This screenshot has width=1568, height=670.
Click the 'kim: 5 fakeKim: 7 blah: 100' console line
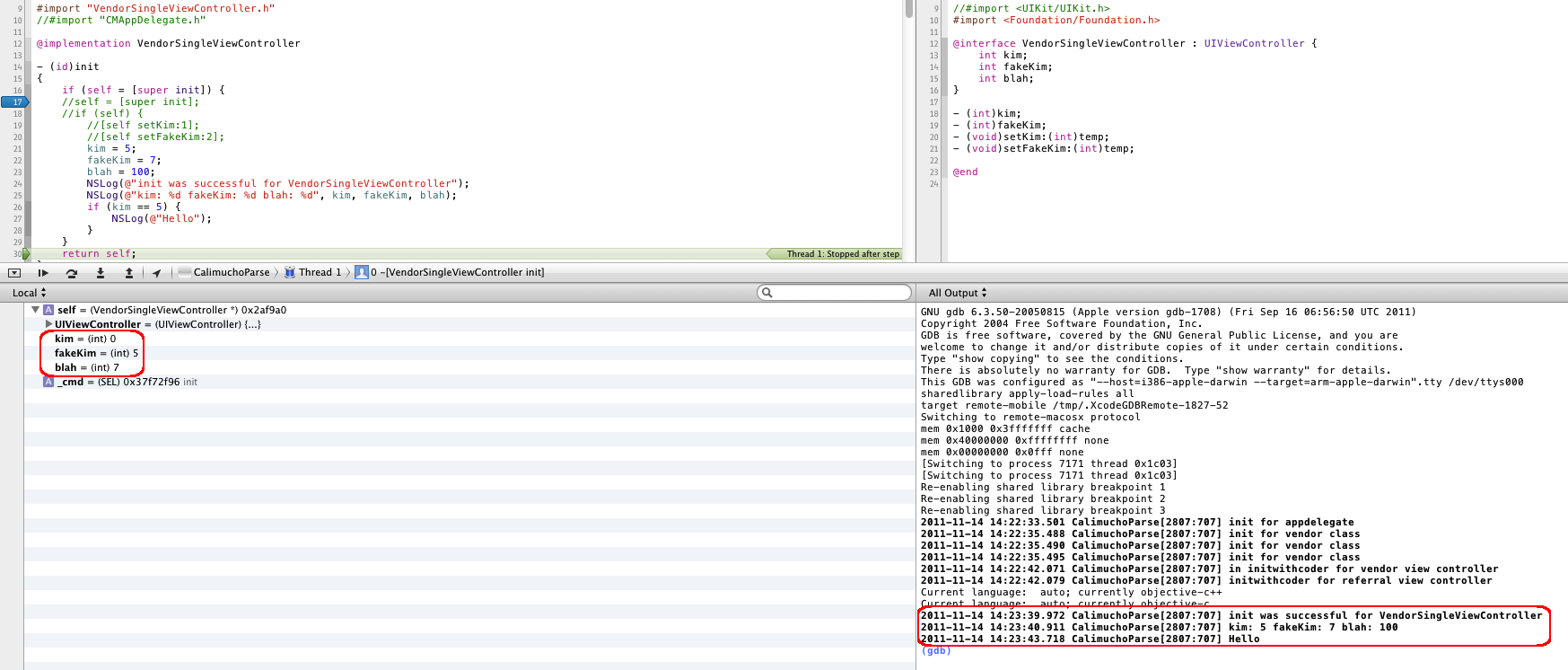click(1159, 627)
